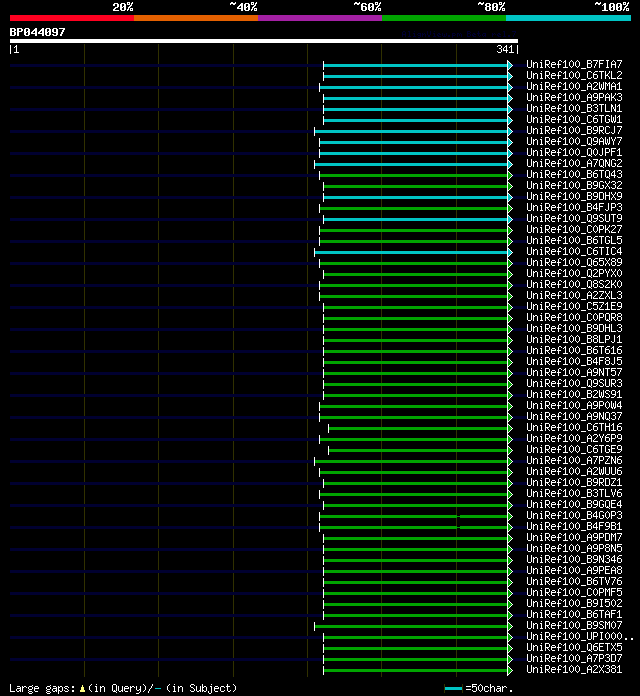The image size is (640, 696).
Task: Select the UniRef100_B6TGL5 label
Action: [574, 240]
